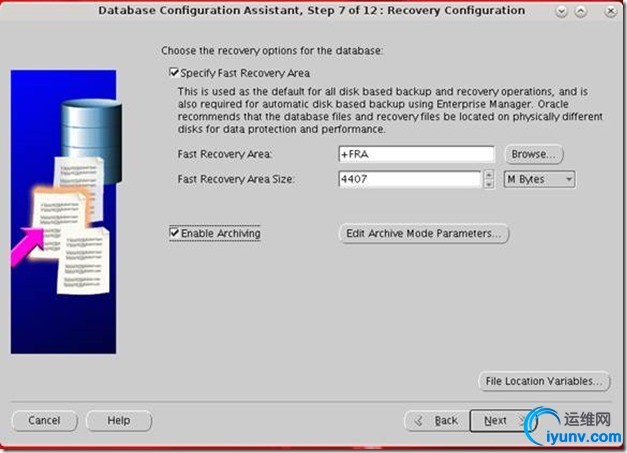The width and height of the screenshot is (627, 453).
Task: Open File Location Variables dialog
Action: [544, 381]
